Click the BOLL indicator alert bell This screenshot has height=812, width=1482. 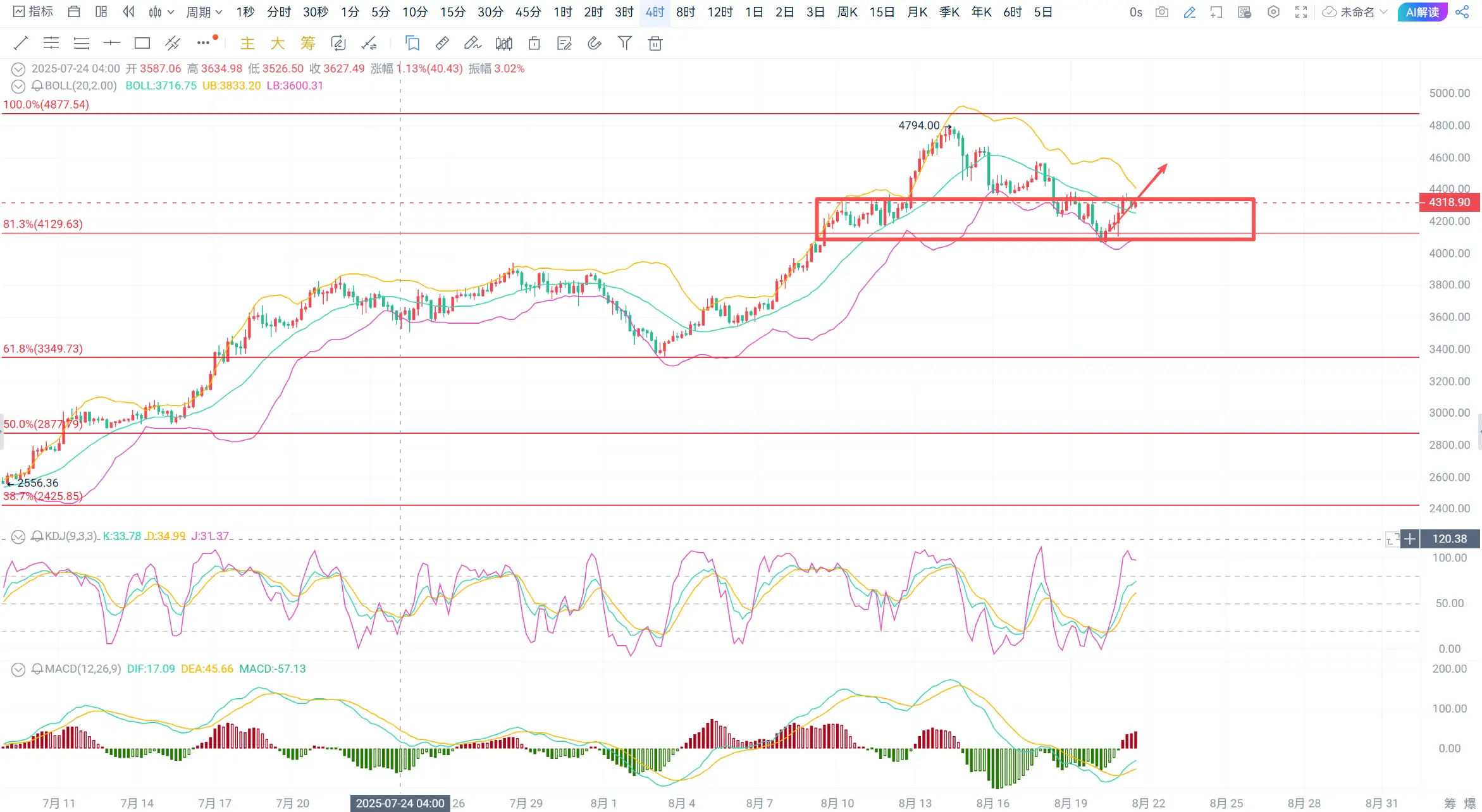[x=37, y=86]
